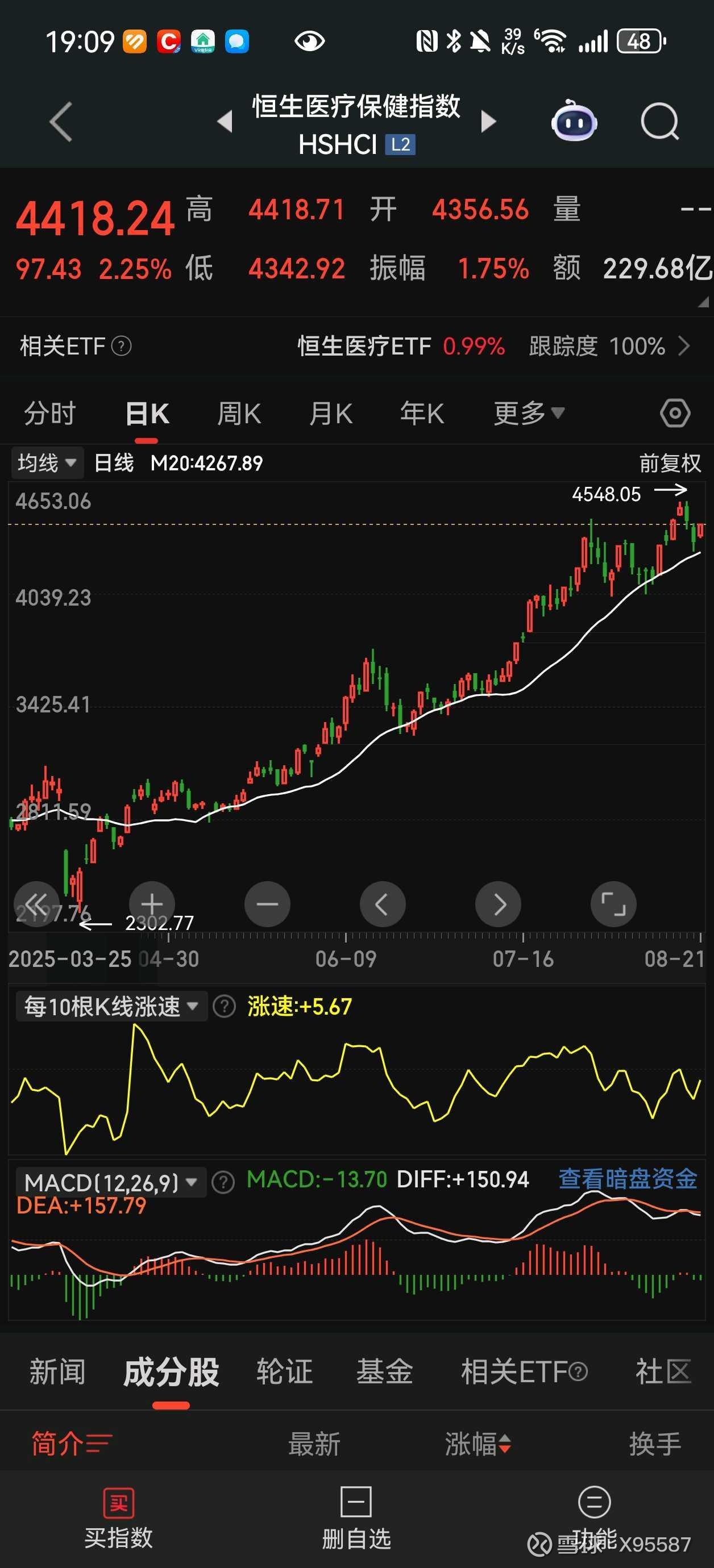This screenshot has height=1568, width=714.
Task: Tap help icon next to MACD indicator
Action: 223,1183
